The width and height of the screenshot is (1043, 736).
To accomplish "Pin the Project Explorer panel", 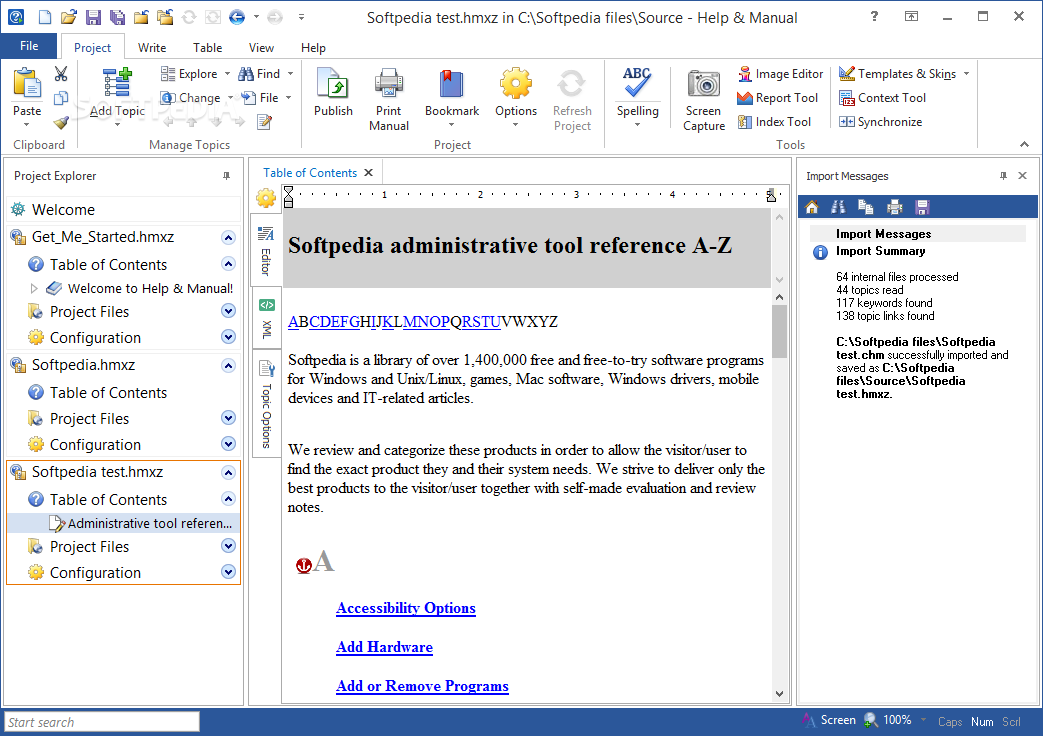I will tap(226, 176).
